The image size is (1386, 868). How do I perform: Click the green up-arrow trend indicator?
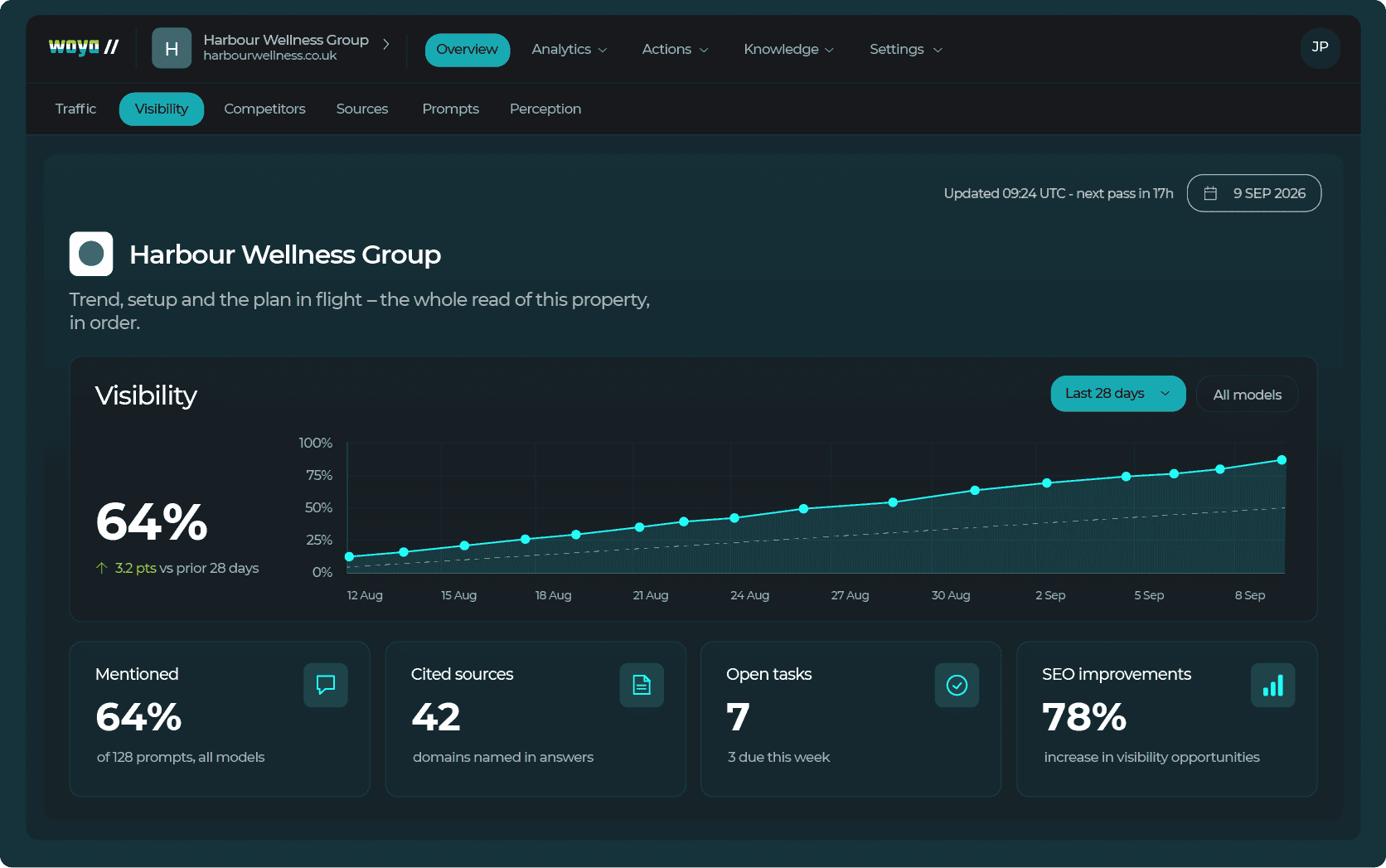101,568
